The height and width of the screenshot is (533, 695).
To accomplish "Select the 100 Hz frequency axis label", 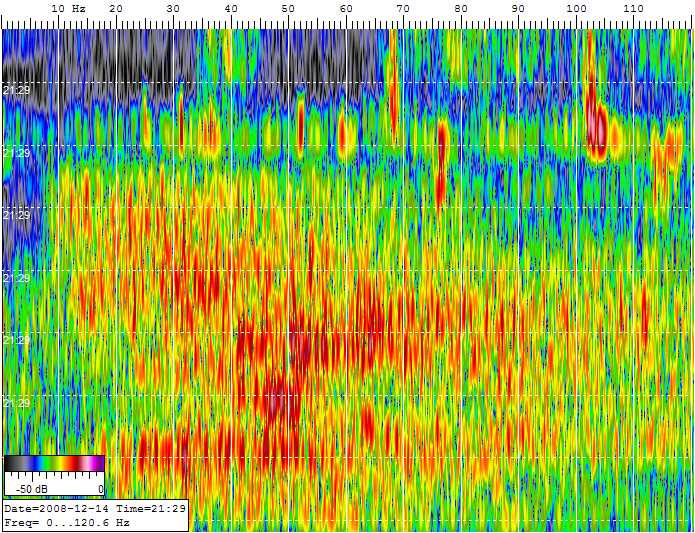I will click(576, 8).
